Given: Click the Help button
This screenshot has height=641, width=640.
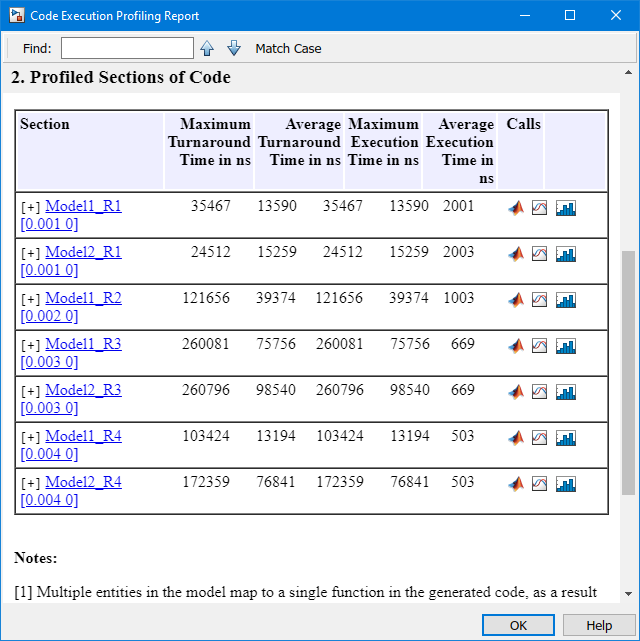Looking at the screenshot, I should 599,625.
